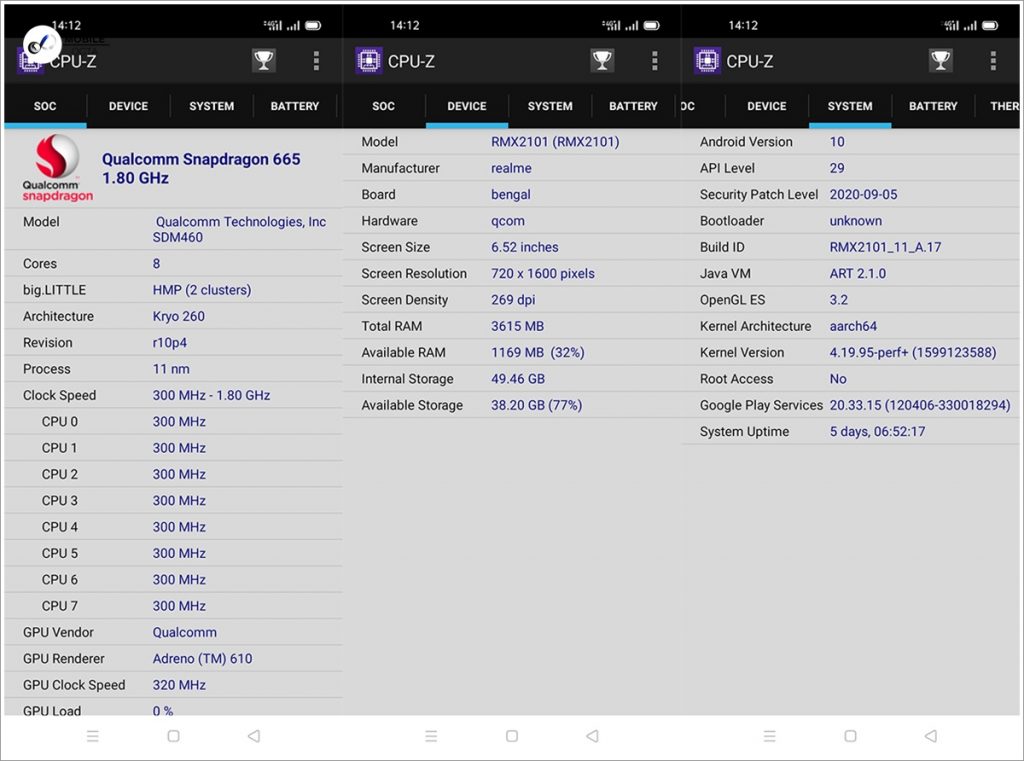Click the CPU 7 row
Viewport: 1024px width, 761px height.
coord(173,606)
